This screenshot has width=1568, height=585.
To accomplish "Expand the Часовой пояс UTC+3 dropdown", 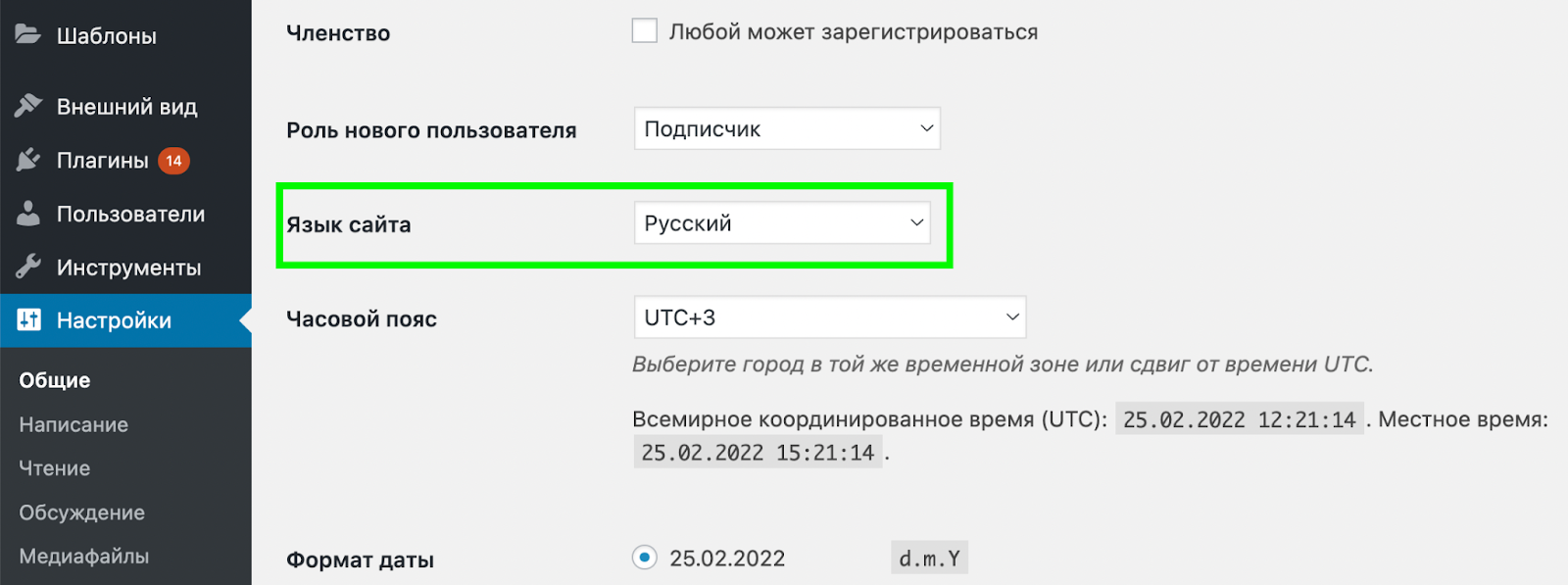I will pos(830,317).
